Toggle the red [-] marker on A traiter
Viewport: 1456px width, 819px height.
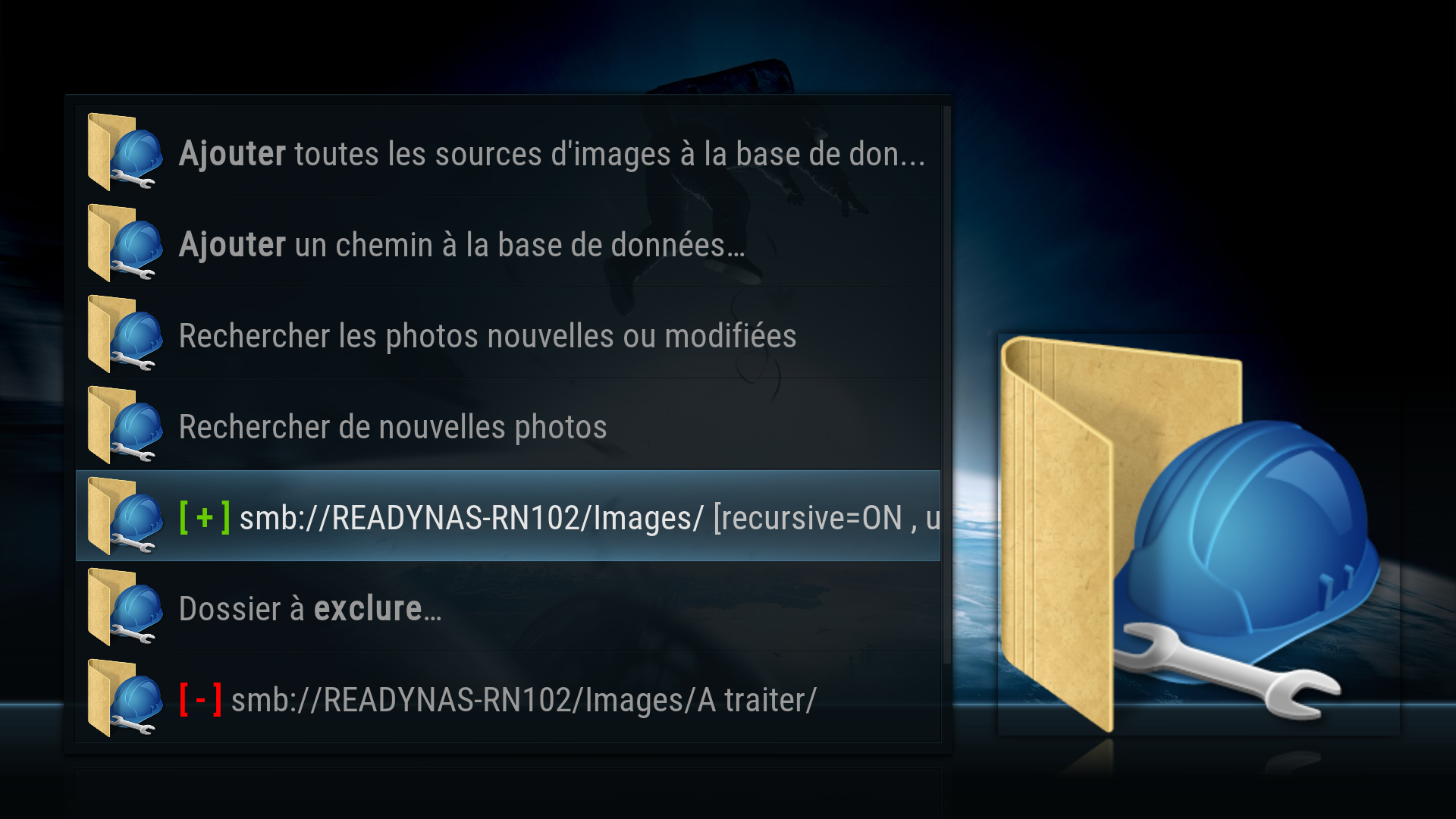(200, 699)
